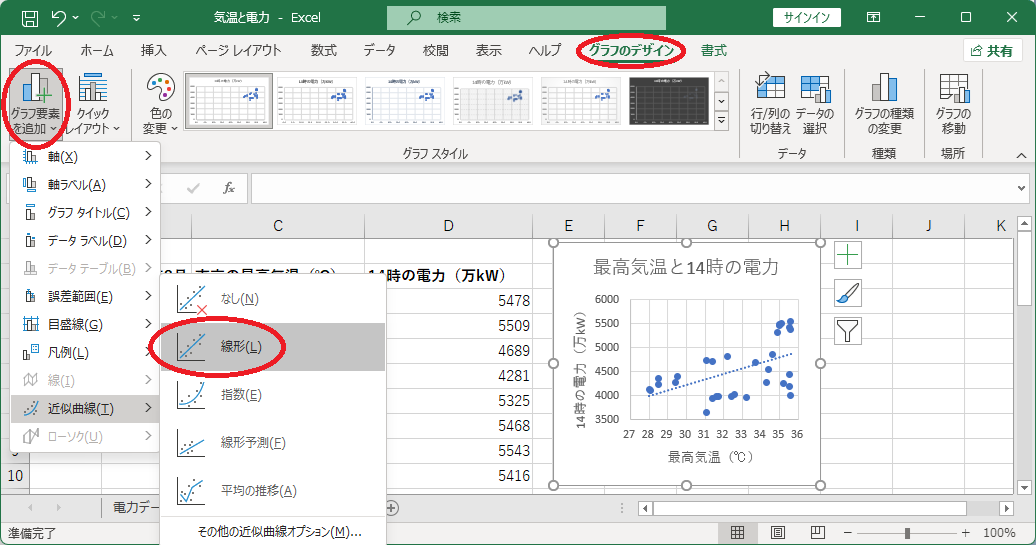The image size is (1036, 545).
Task: Expand the chart styles gallery arrow
Action: pos(722,121)
